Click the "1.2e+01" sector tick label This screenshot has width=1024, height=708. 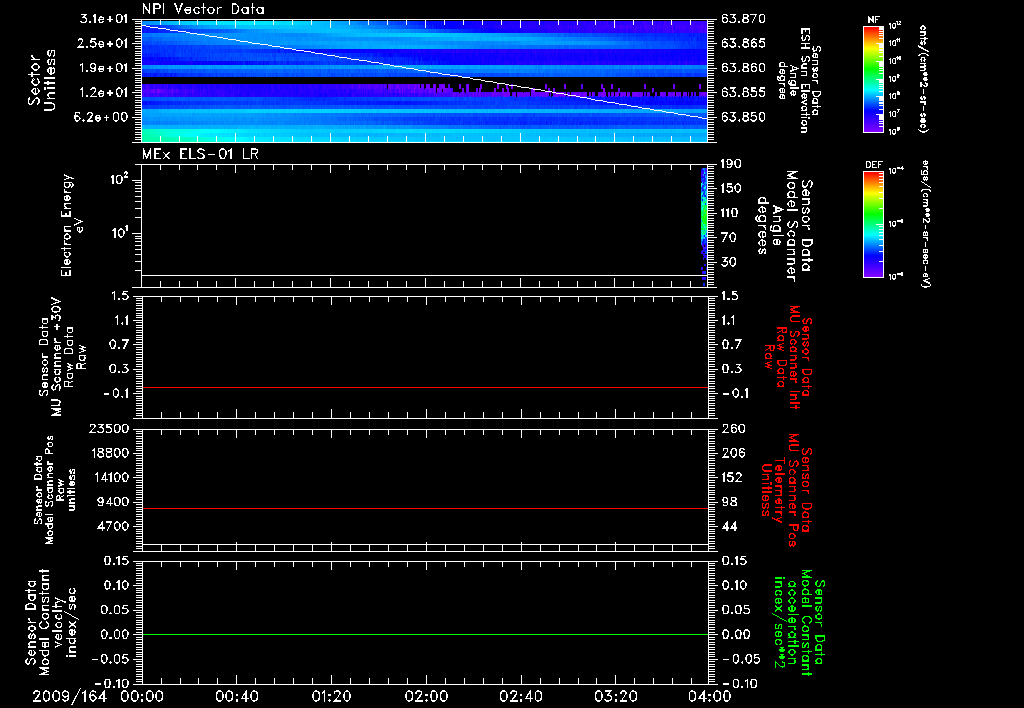[103, 92]
